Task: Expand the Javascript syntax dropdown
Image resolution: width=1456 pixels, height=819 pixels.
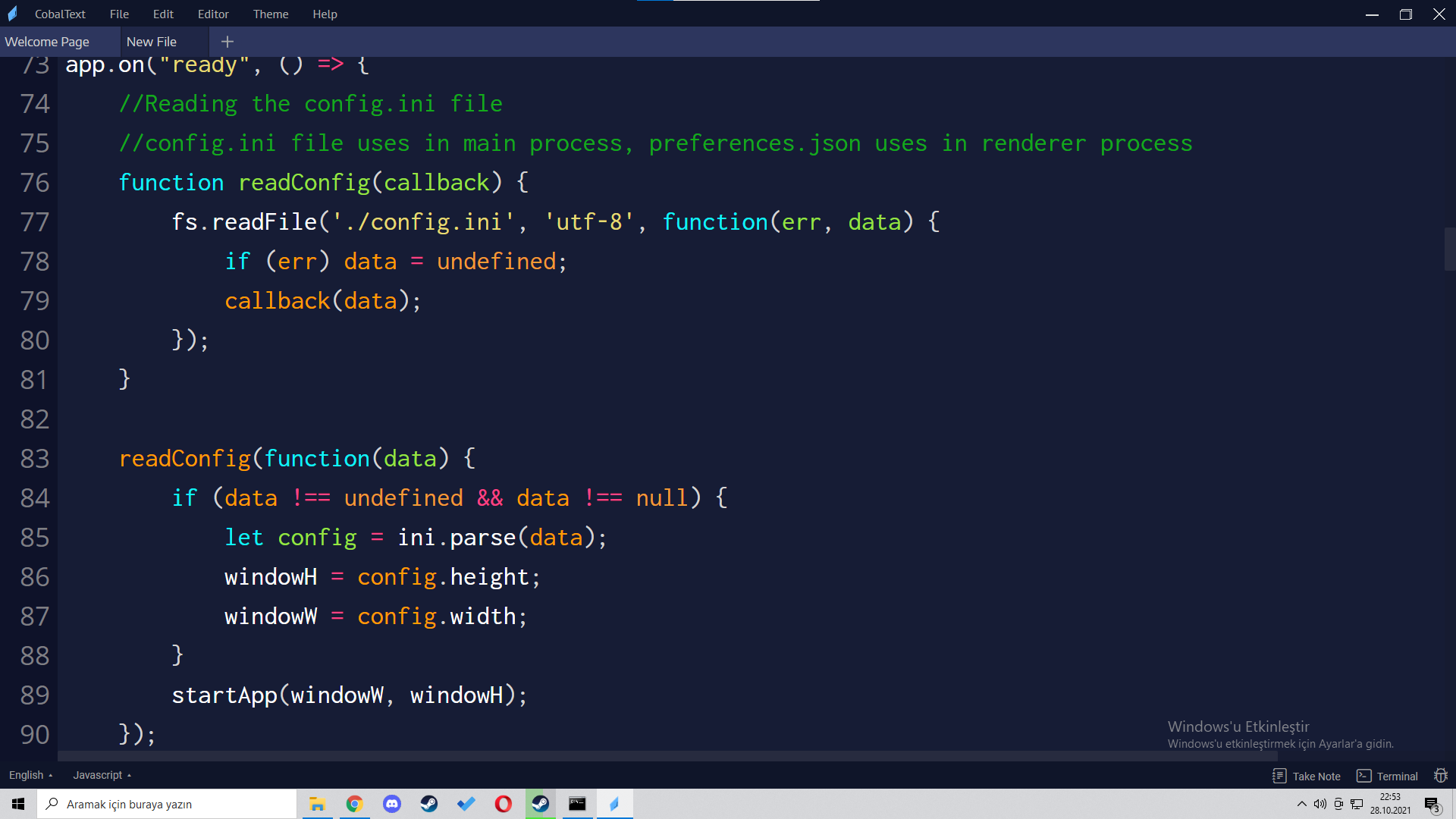Action: coord(102,775)
